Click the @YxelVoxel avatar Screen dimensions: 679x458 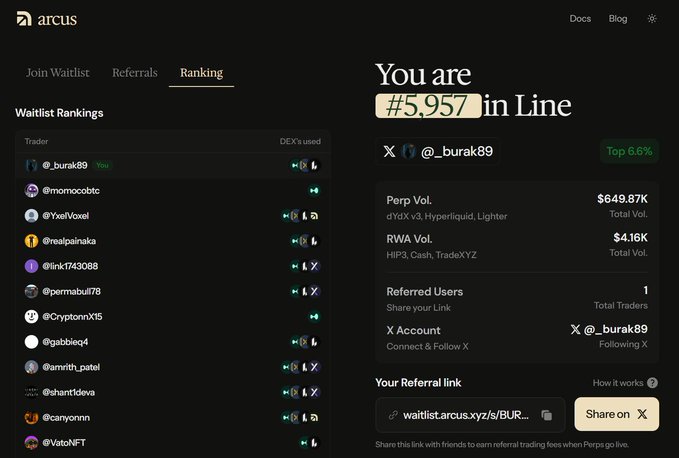point(31,216)
